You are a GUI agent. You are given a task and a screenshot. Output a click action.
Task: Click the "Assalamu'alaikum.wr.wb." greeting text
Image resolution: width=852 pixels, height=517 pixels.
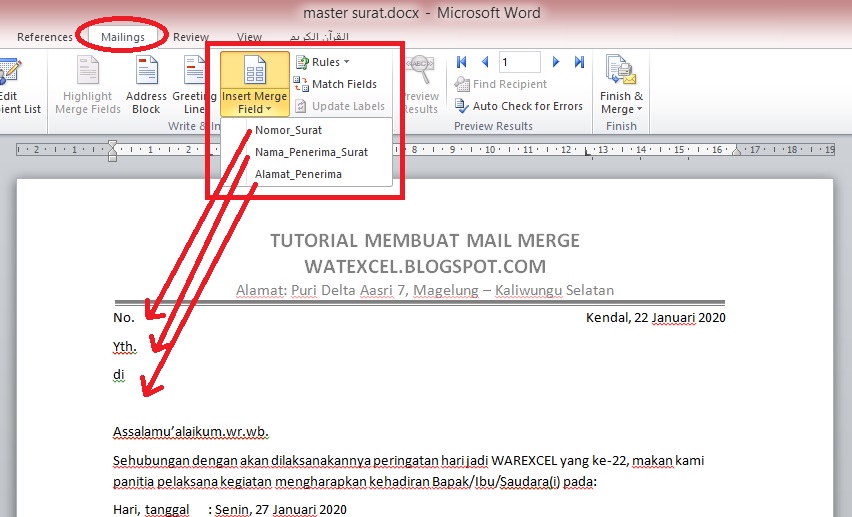coord(191,432)
